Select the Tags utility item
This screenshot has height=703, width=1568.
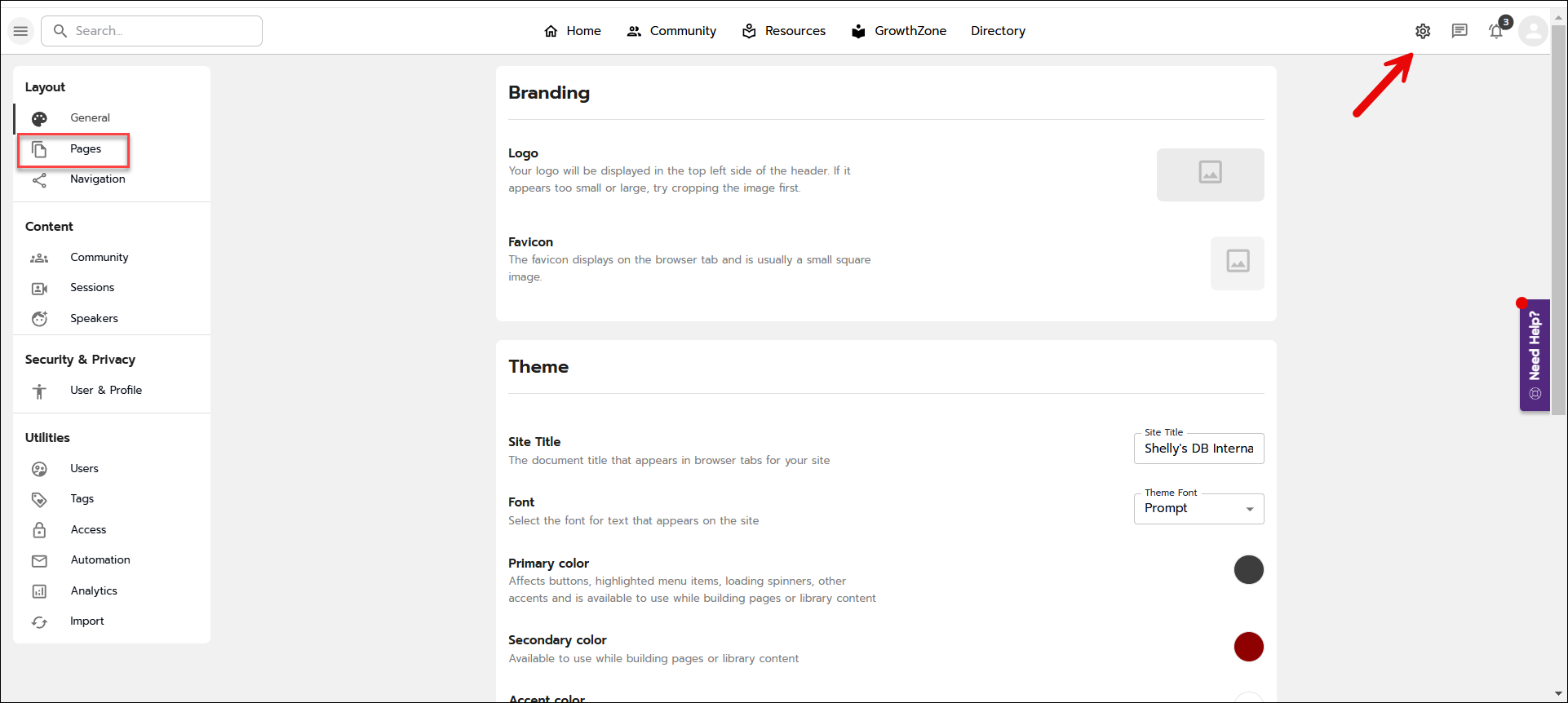(x=82, y=499)
